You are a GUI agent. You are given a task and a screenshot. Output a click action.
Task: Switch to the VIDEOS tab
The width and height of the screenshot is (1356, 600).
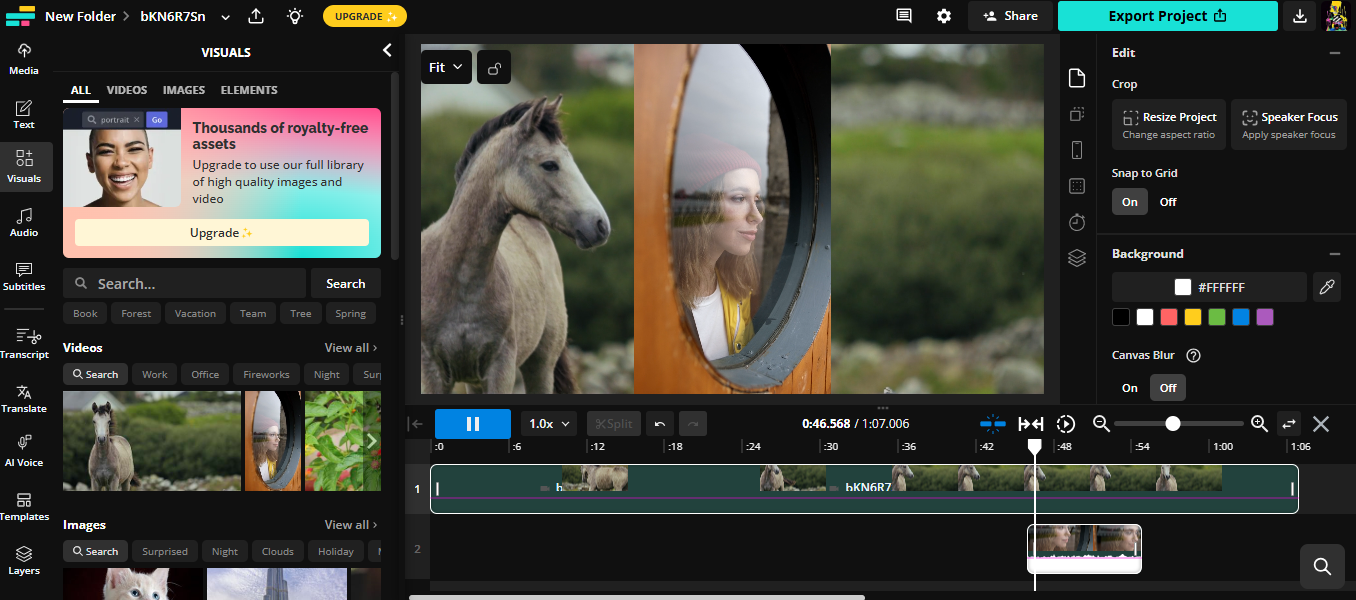127,90
